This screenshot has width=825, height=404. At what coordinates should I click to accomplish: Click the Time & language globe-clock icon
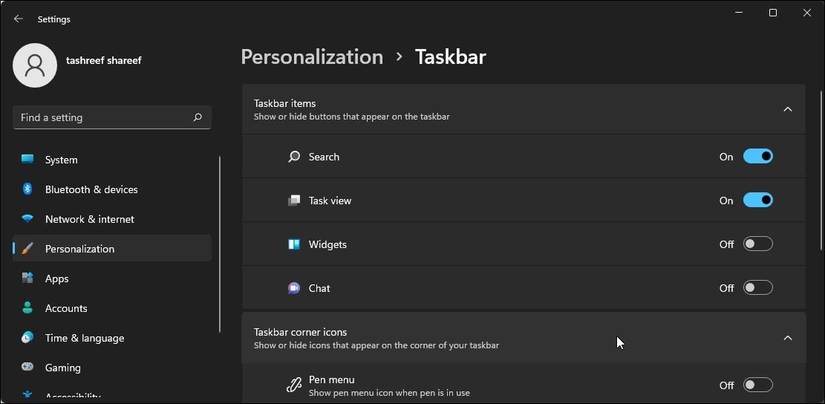pos(27,338)
